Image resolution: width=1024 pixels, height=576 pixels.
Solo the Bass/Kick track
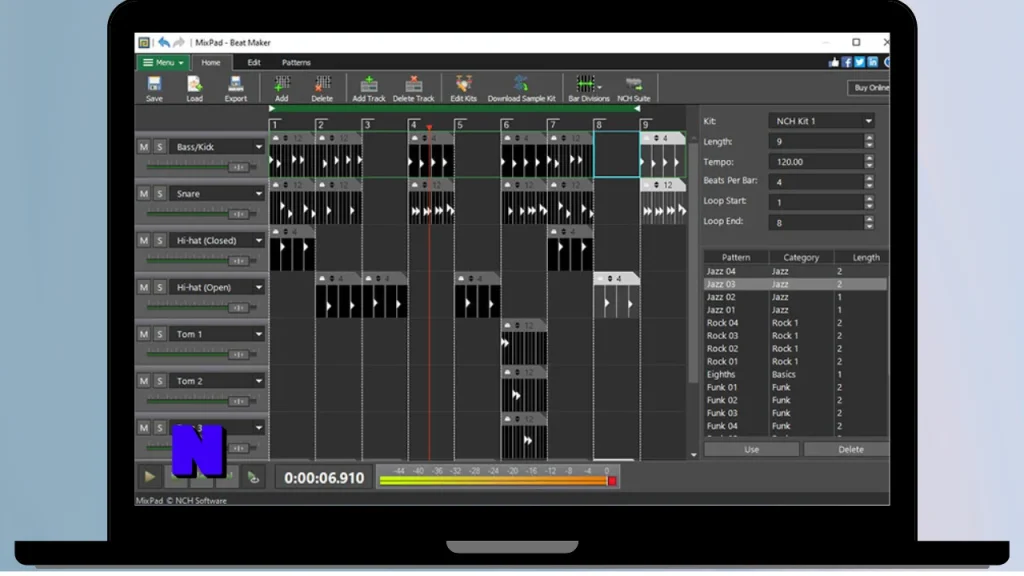tap(159, 147)
